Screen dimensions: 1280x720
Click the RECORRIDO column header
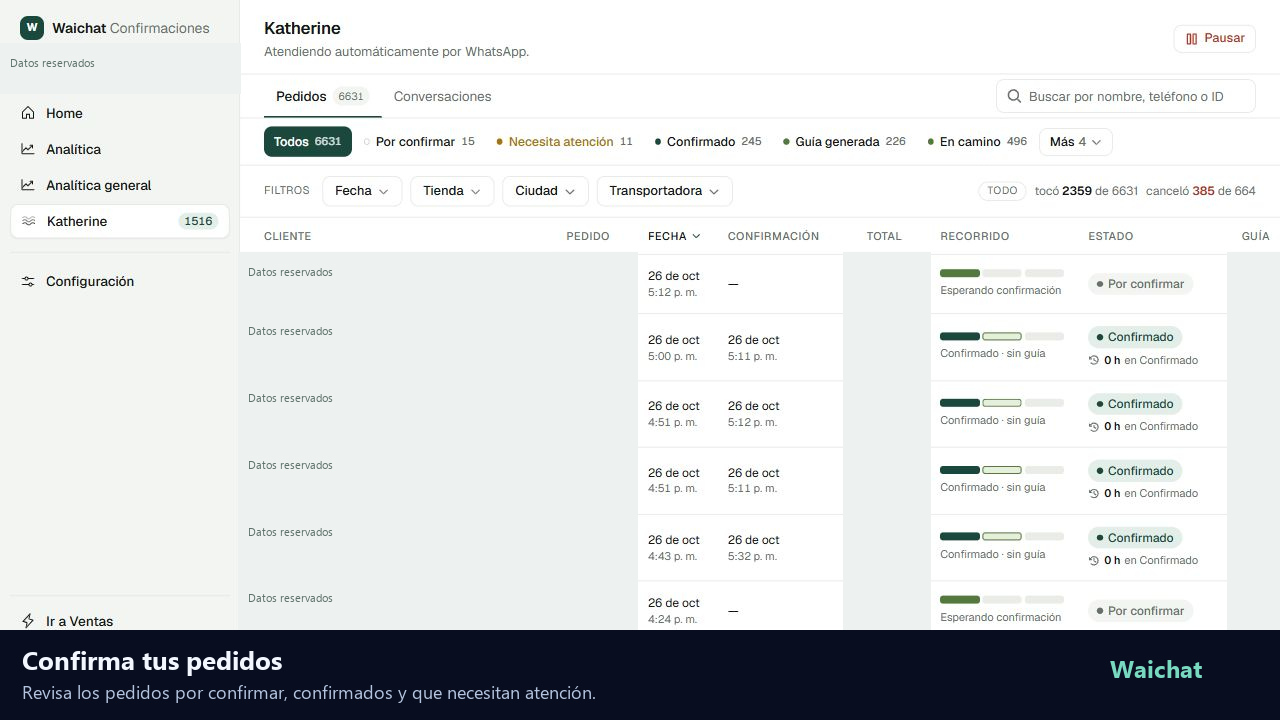[975, 236]
